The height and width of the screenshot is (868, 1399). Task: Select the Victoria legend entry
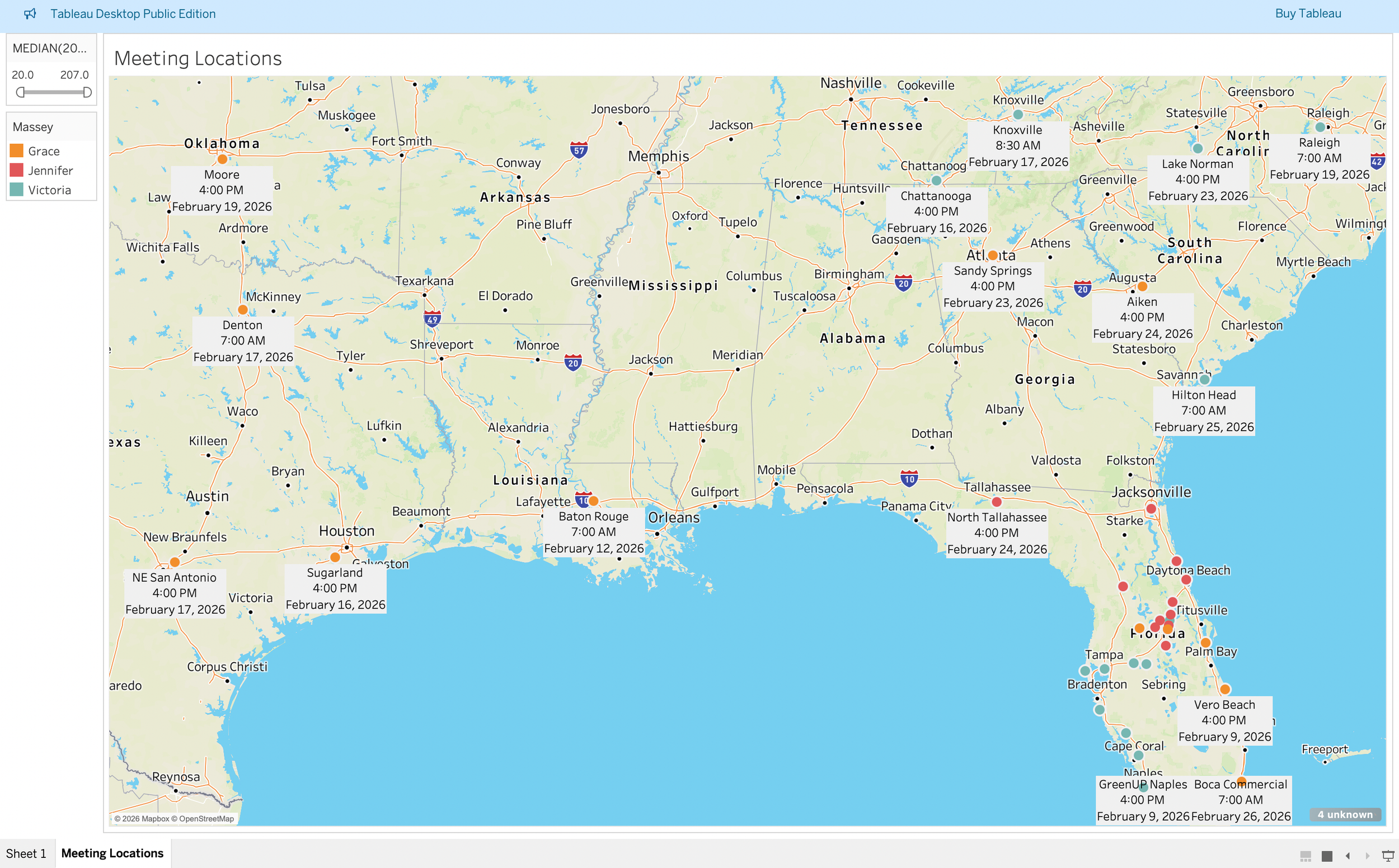pos(49,190)
